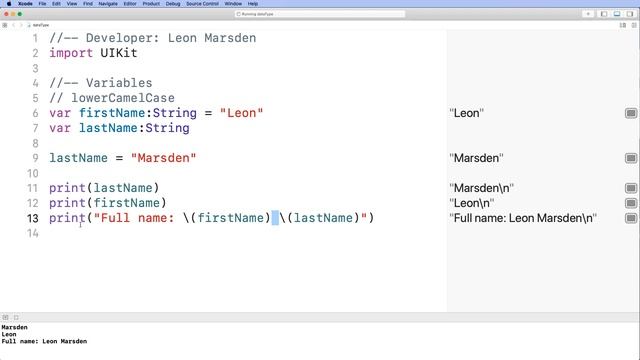This screenshot has height=360, width=640.
Task: Click the second debug bar icon
Action: coord(16,317)
